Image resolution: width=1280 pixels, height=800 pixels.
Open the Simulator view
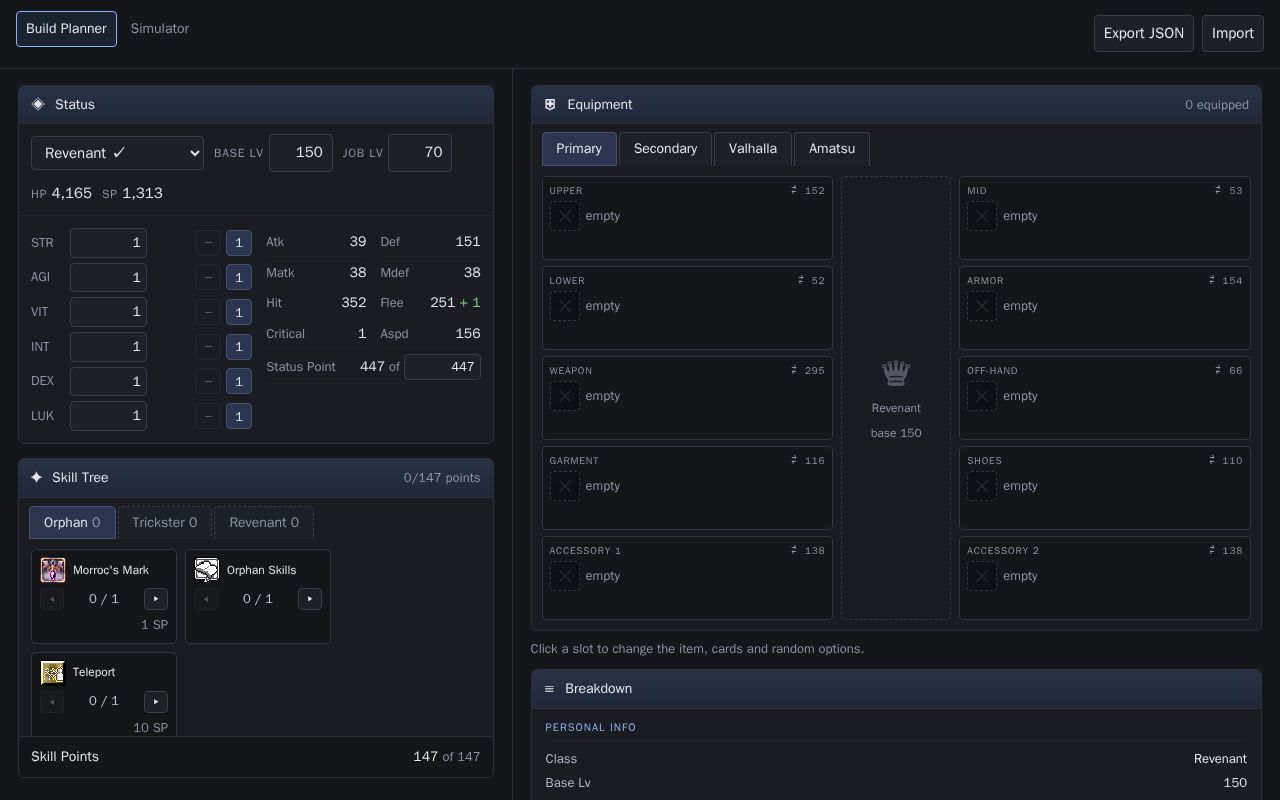pyautogui.click(x=160, y=29)
